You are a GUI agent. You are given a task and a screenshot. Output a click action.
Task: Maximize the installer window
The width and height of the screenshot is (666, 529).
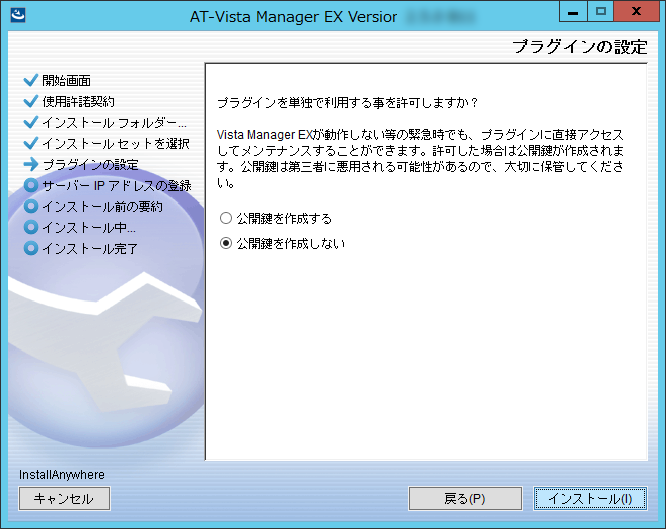pyautogui.click(x=601, y=11)
